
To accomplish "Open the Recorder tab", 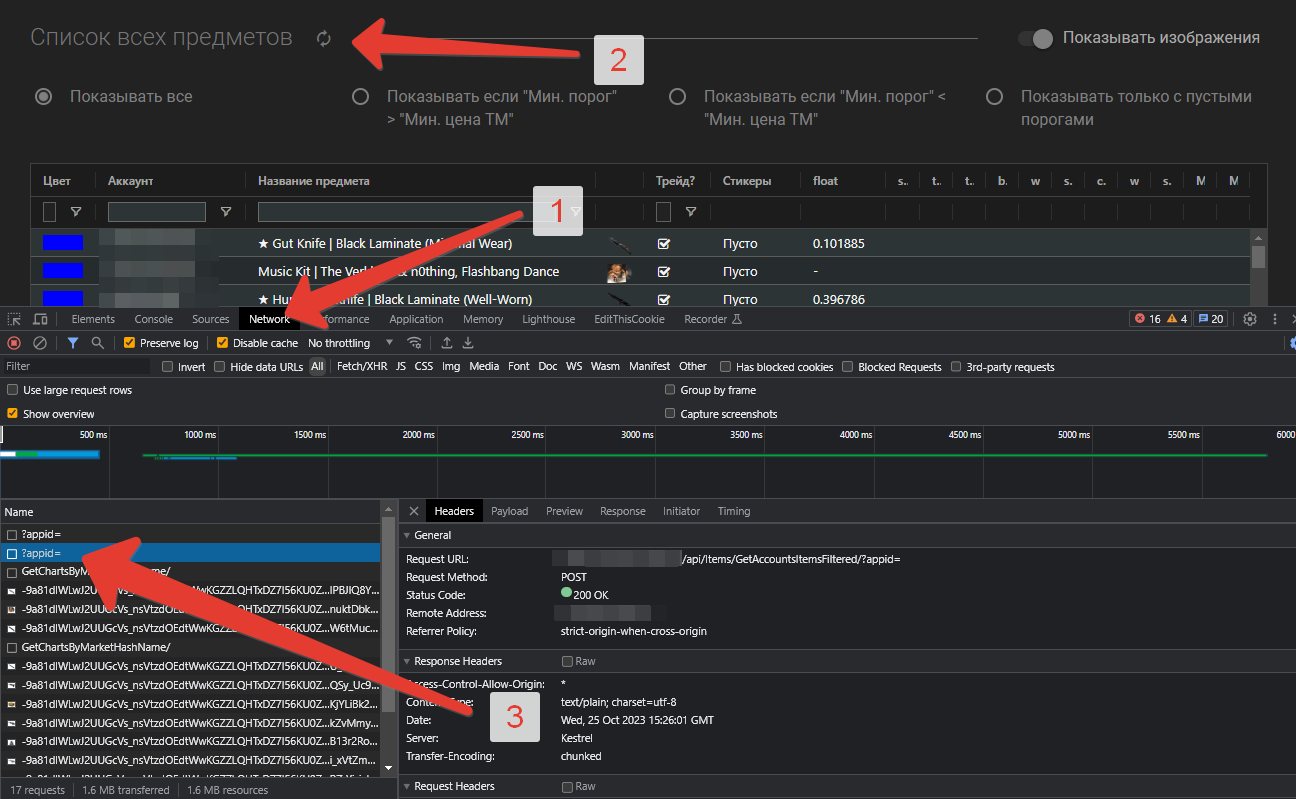I will [713, 319].
